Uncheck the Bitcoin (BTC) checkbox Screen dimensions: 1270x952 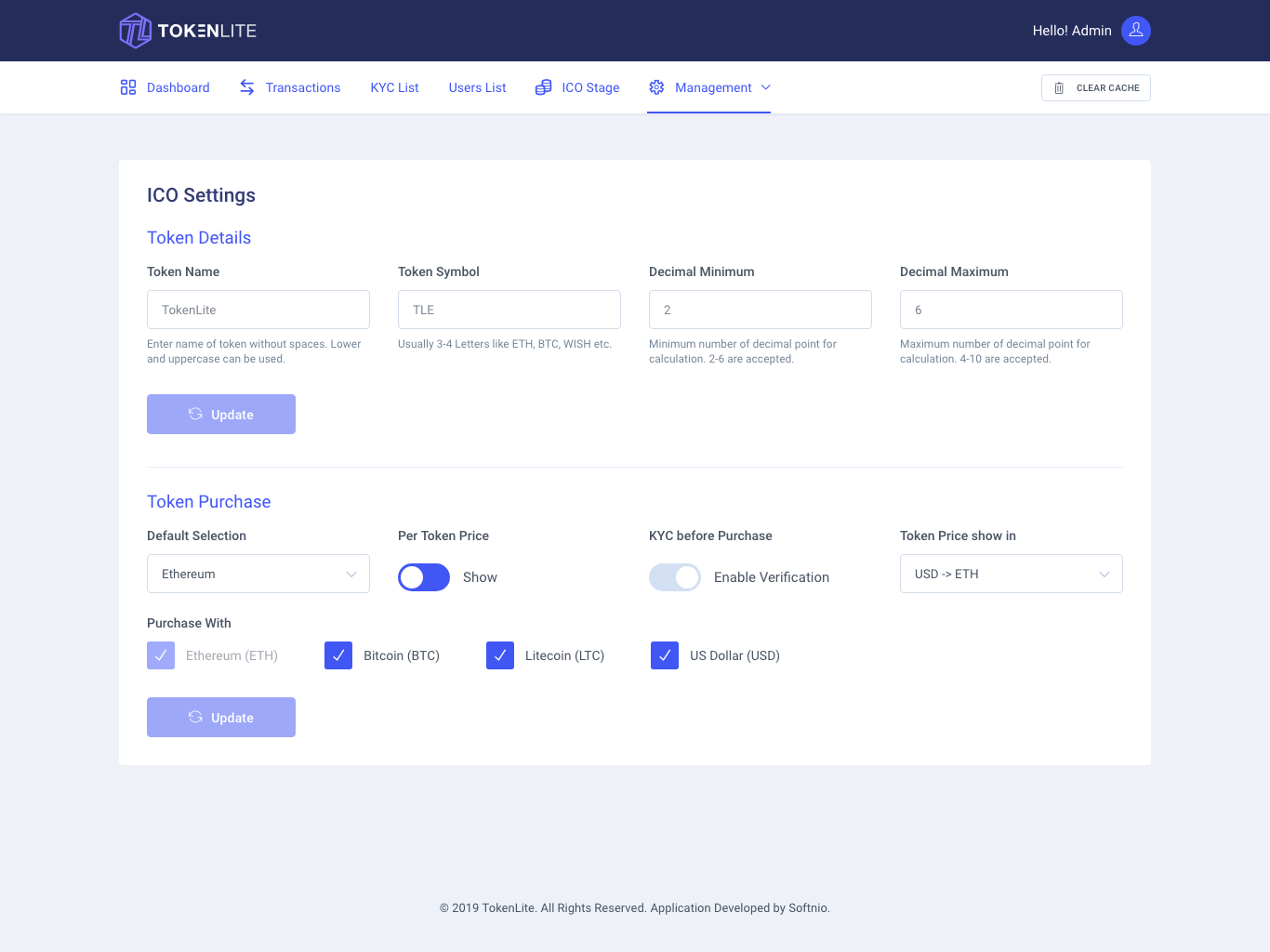338,655
